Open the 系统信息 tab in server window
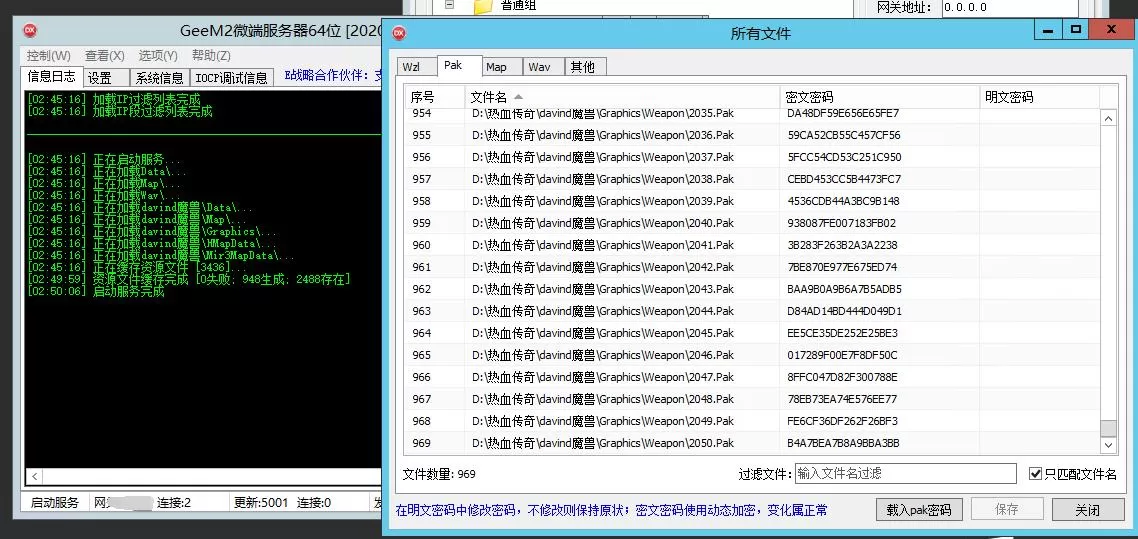 pos(160,78)
